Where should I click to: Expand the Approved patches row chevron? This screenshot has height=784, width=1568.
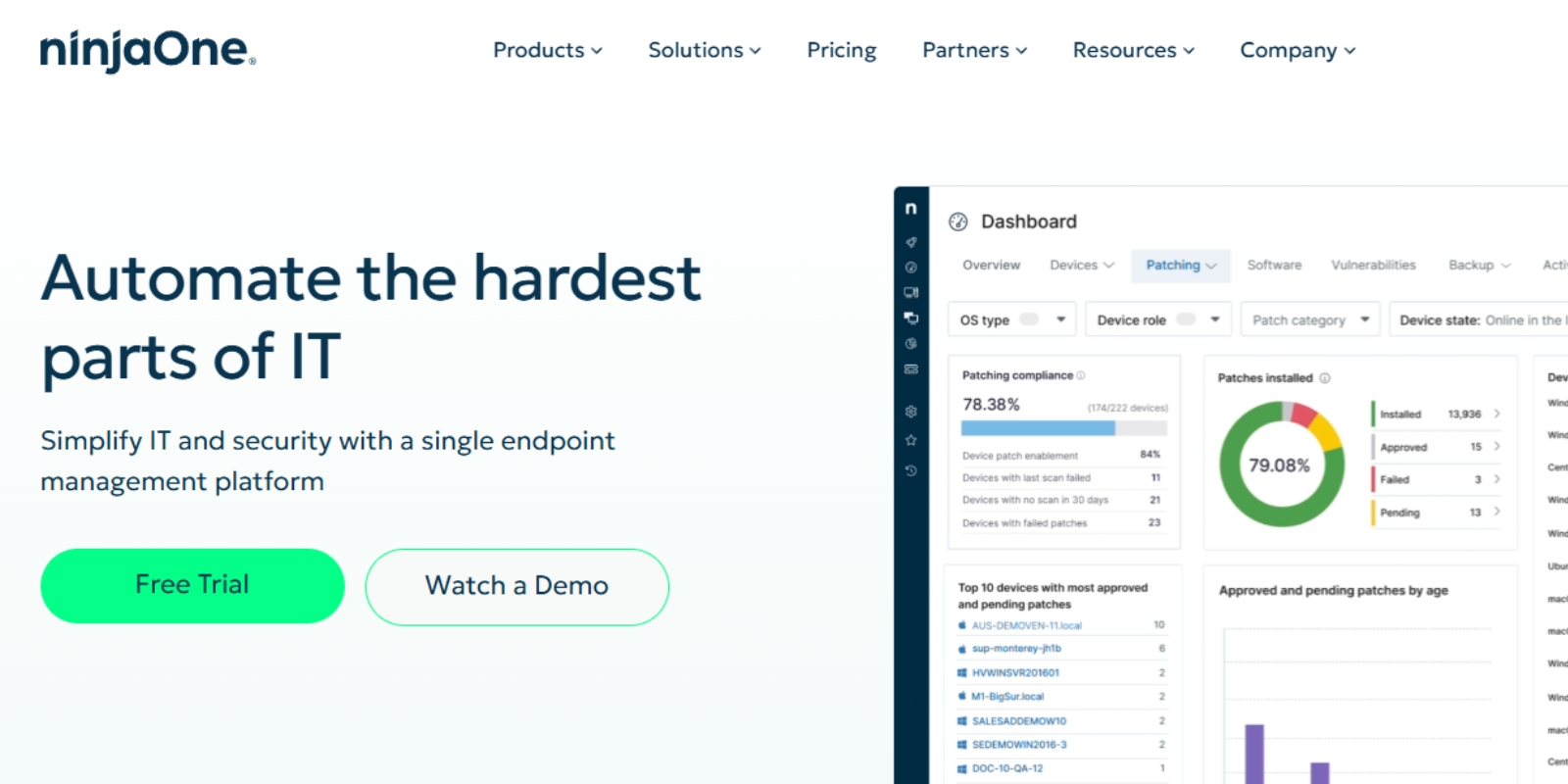click(x=1497, y=447)
